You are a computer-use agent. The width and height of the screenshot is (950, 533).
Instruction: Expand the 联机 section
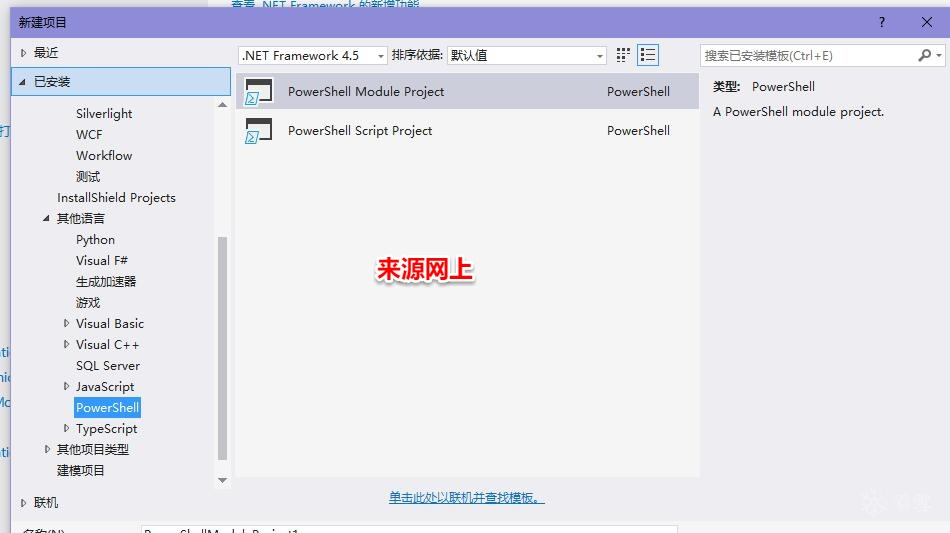coord(23,503)
